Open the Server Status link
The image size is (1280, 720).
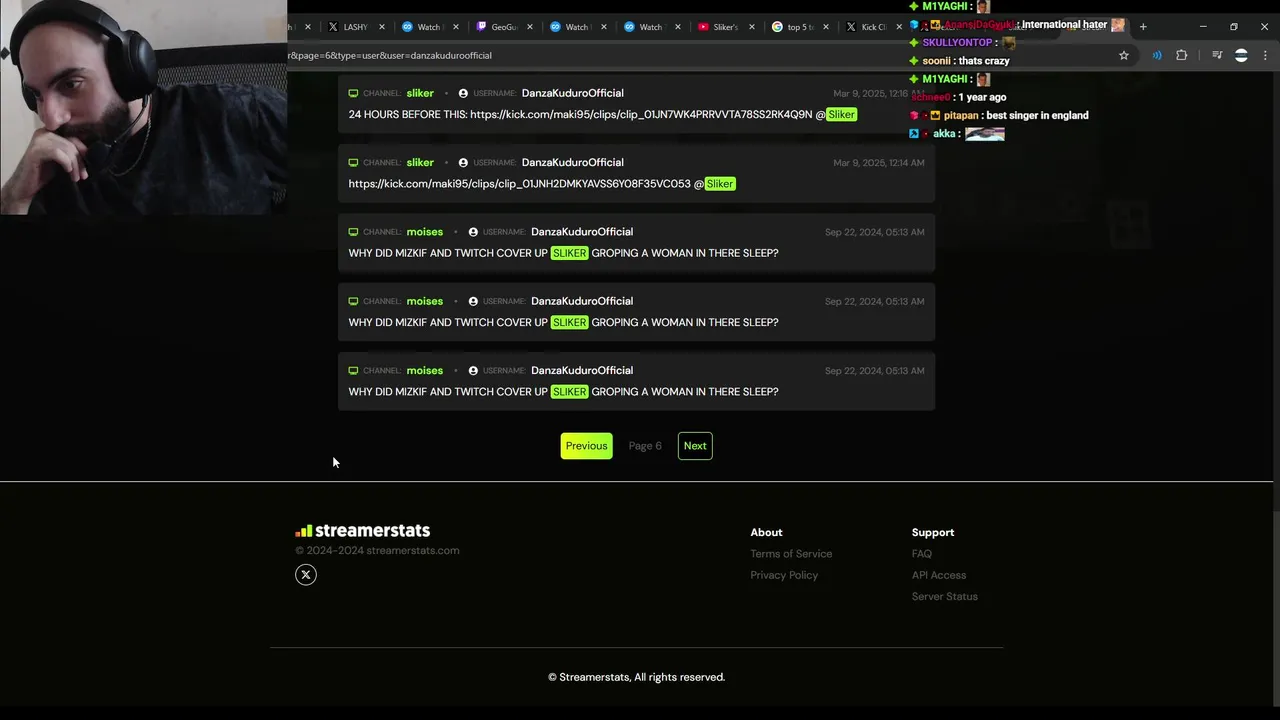pos(945,596)
